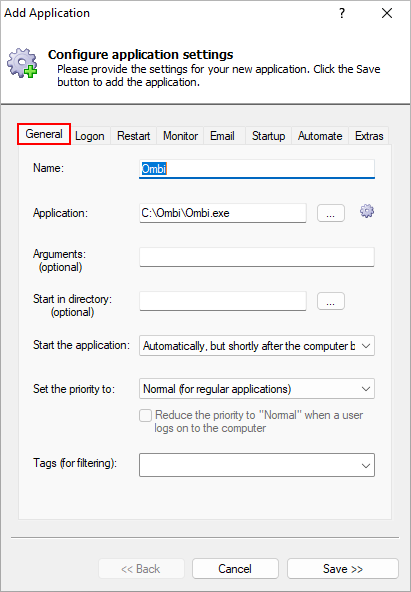
Task: Switch to the Logon tab
Action: 90,136
